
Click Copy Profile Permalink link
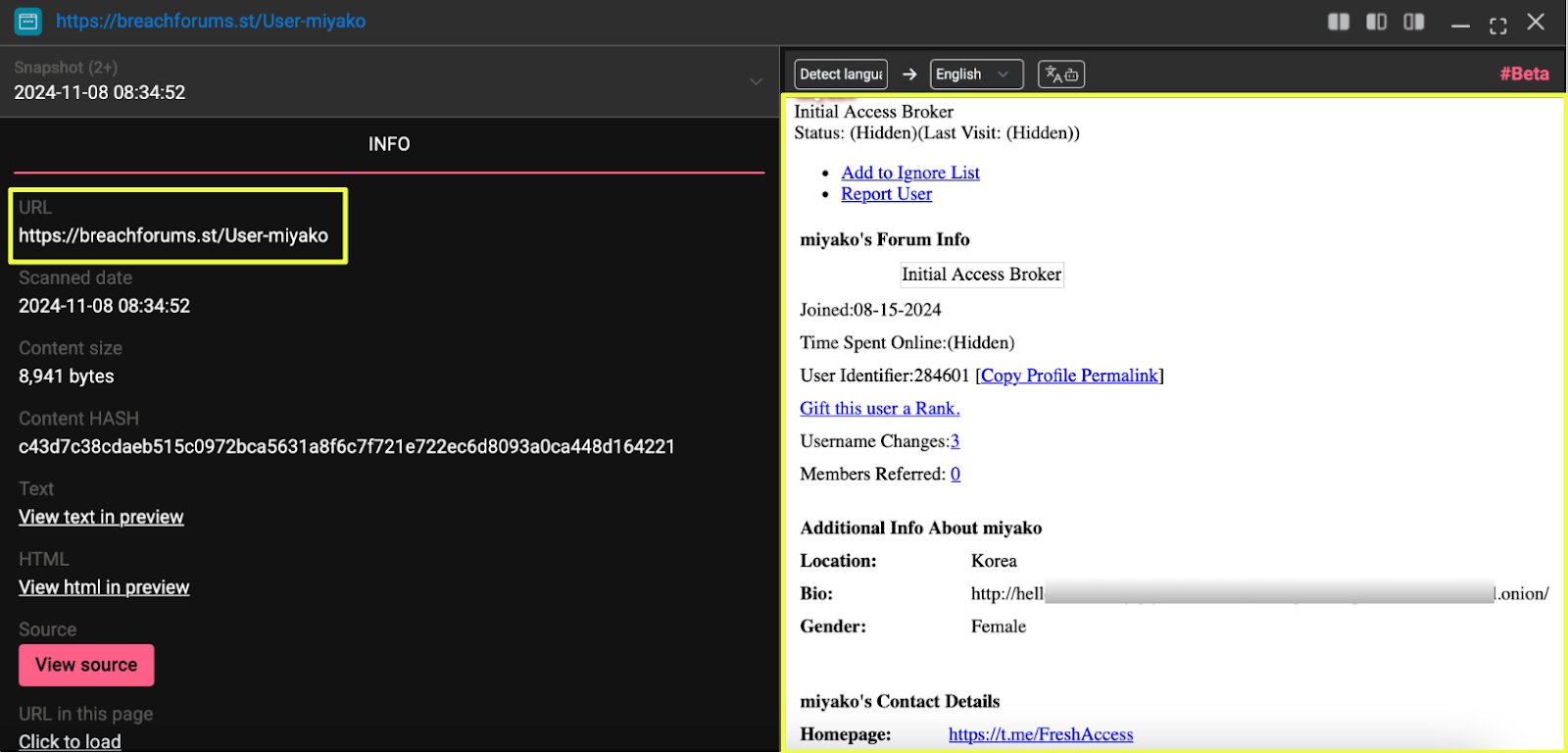click(x=1069, y=376)
